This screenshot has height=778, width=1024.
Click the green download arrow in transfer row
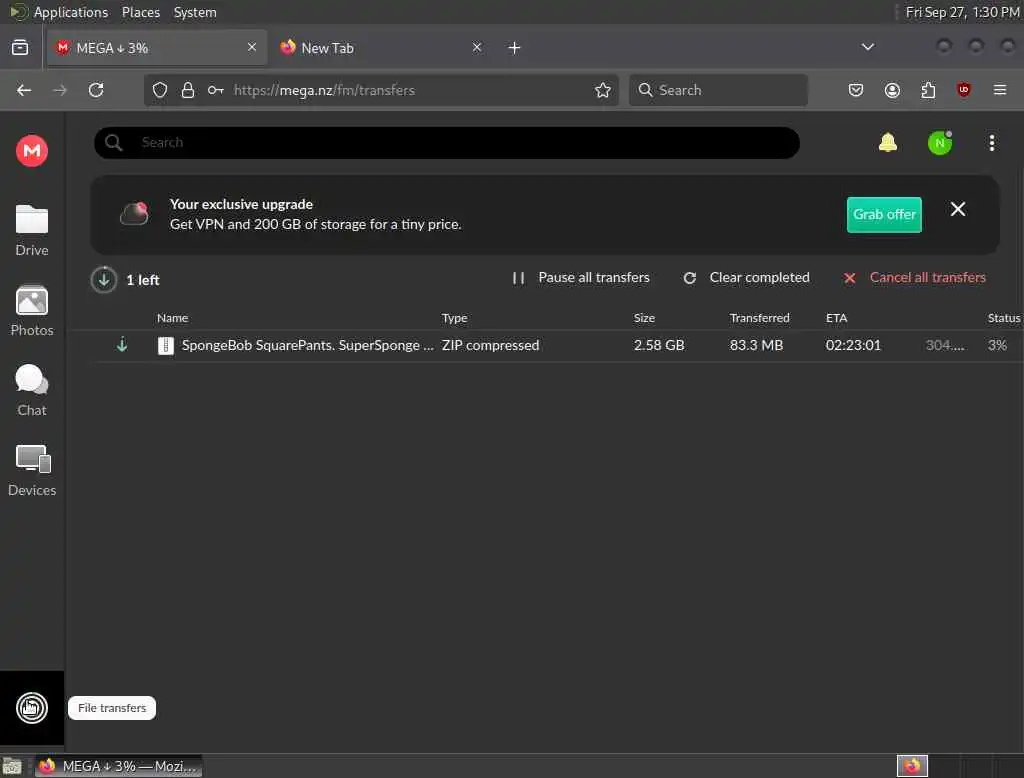tap(122, 344)
